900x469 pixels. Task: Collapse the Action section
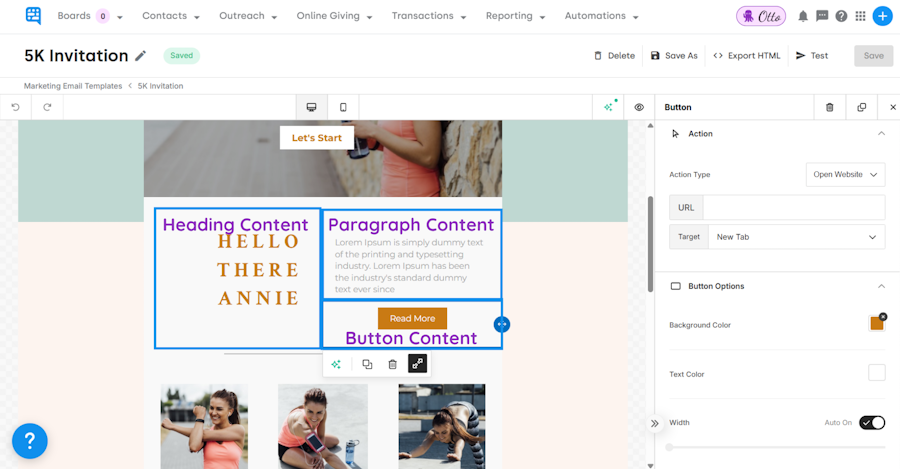881,134
